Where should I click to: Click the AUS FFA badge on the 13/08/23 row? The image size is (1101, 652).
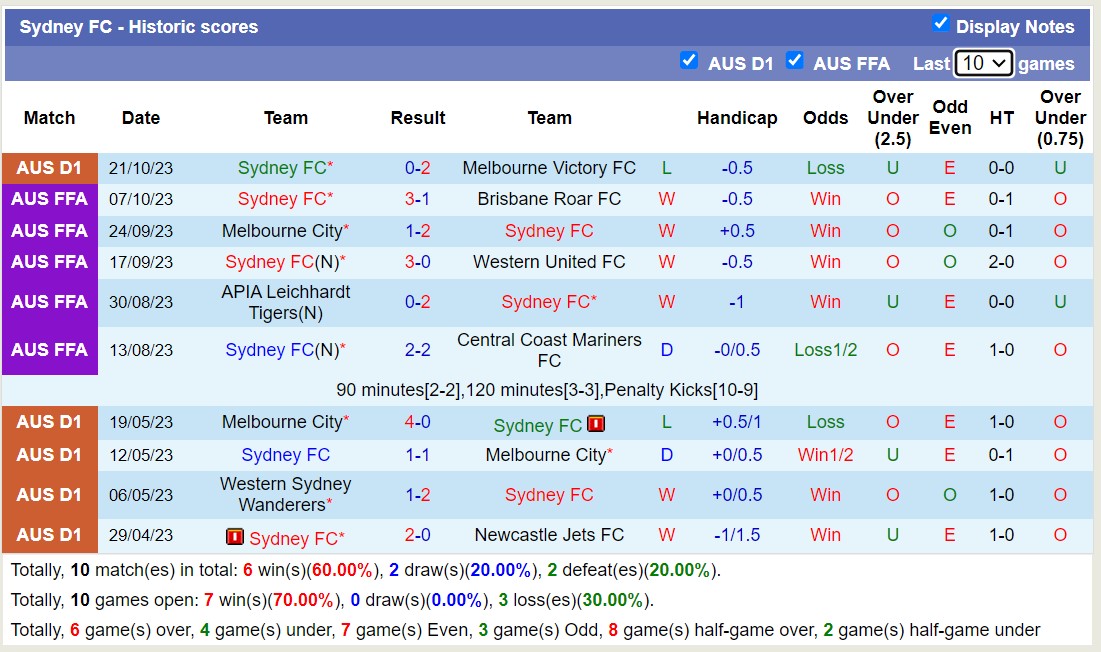click(x=49, y=350)
